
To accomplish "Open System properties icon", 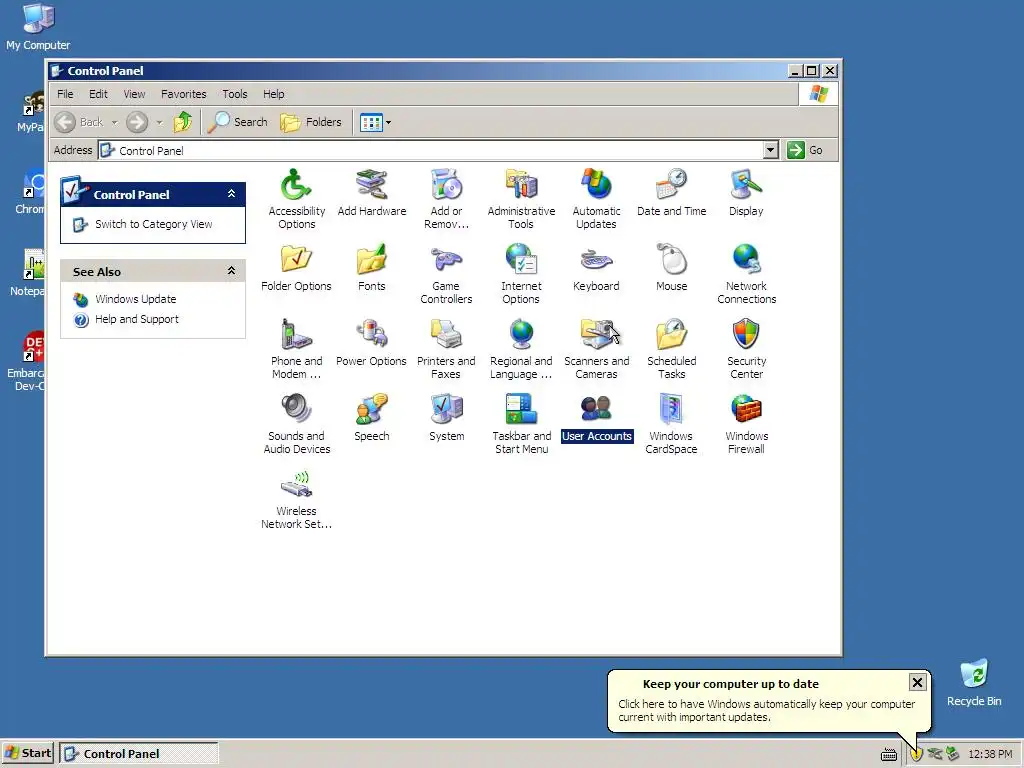I will (446, 418).
